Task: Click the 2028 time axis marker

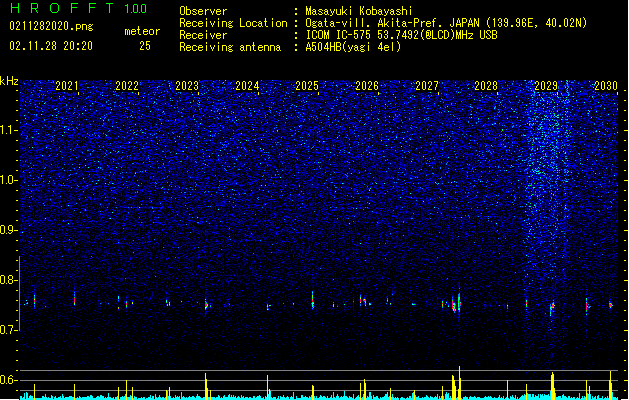Action: 486,86
